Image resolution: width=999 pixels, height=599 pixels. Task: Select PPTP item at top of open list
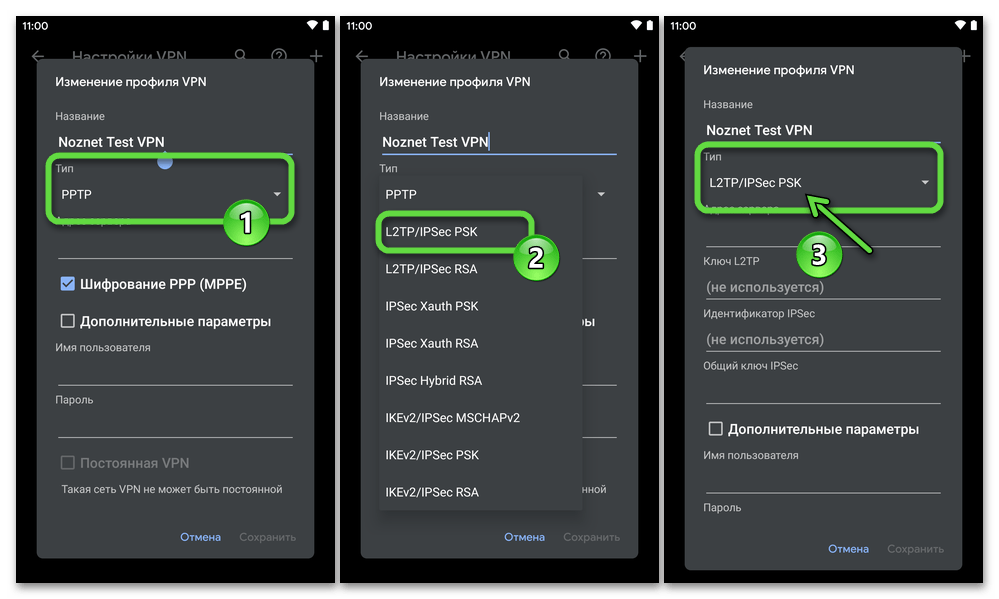[x=401, y=194]
